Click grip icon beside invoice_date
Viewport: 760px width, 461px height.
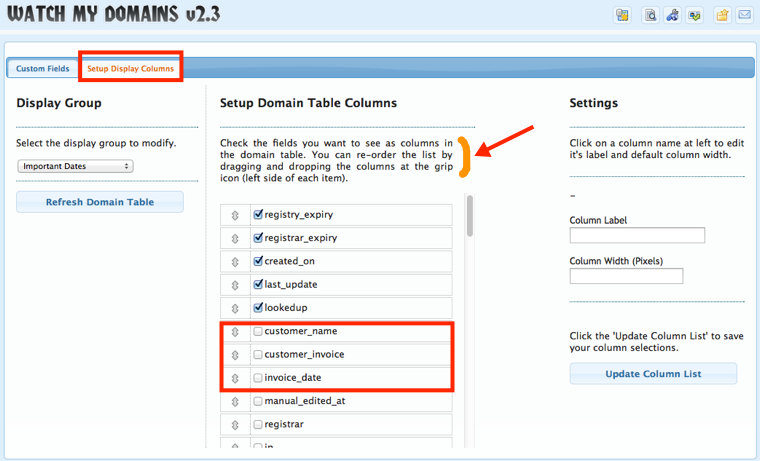235,378
